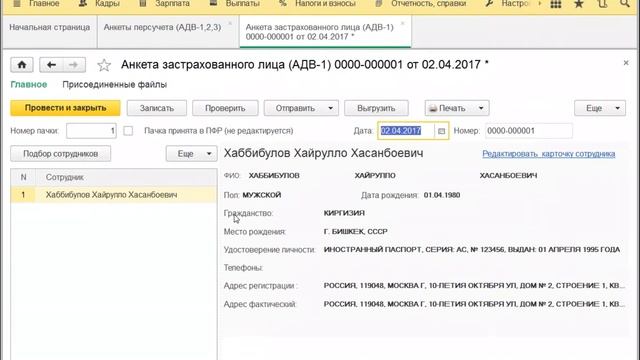Go forward with right arrow button
The image size is (640, 360).
pyautogui.click(x=73, y=65)
